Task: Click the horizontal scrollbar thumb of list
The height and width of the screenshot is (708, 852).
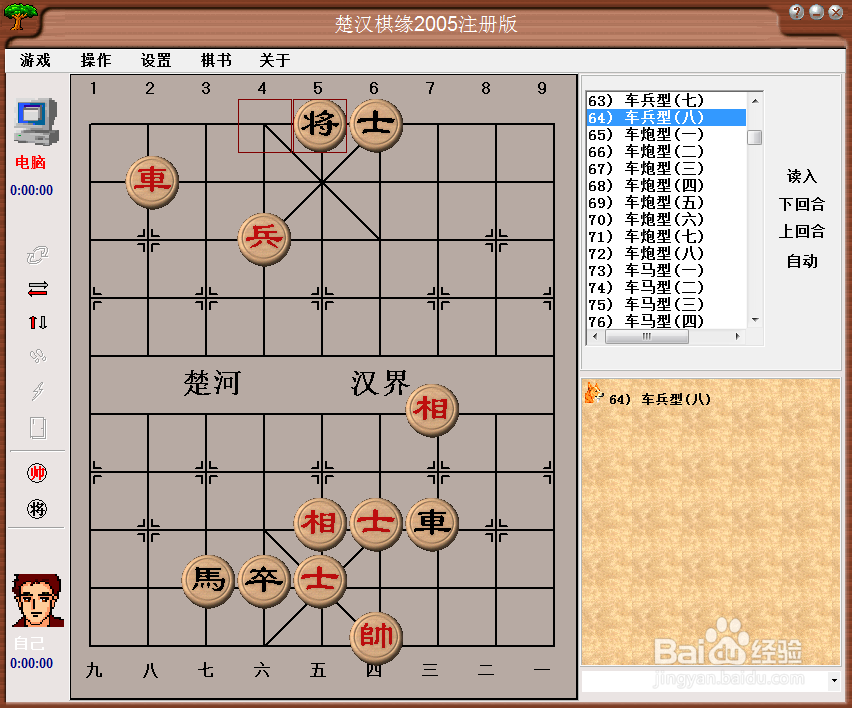Action: pos(647,336)
